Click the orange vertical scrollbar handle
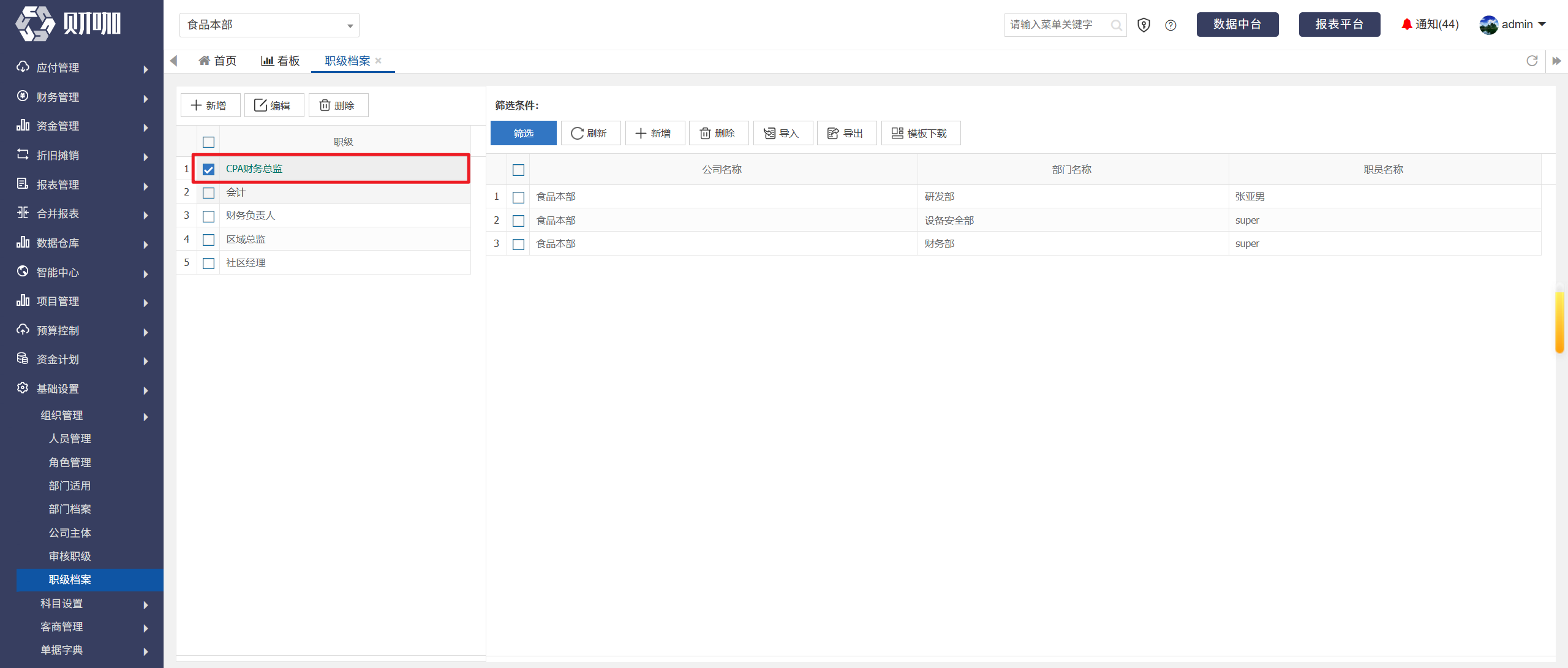Viewport: 1568px width, 668px height. coord(1559,322)
